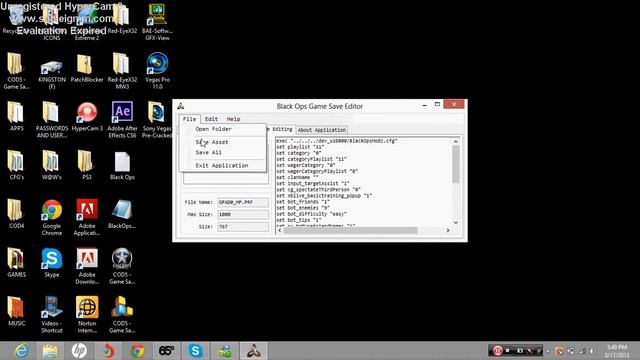Select the PatchBlocker folder icon
This screenshot has width=640, height=360.
[x=87, y=68]
